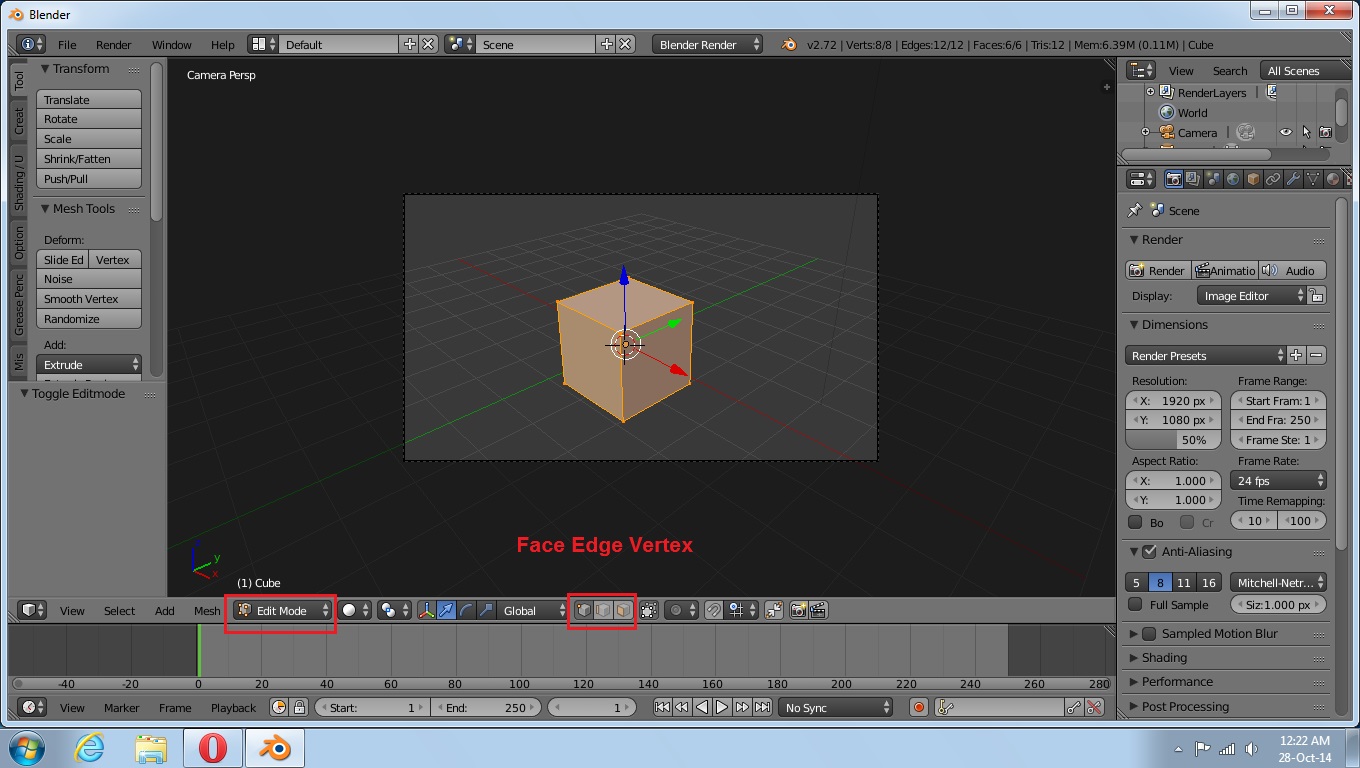Enable the Sampled Motion Blur checkbox
This screenshot has width=1360, height=768.
point(1149,633)
